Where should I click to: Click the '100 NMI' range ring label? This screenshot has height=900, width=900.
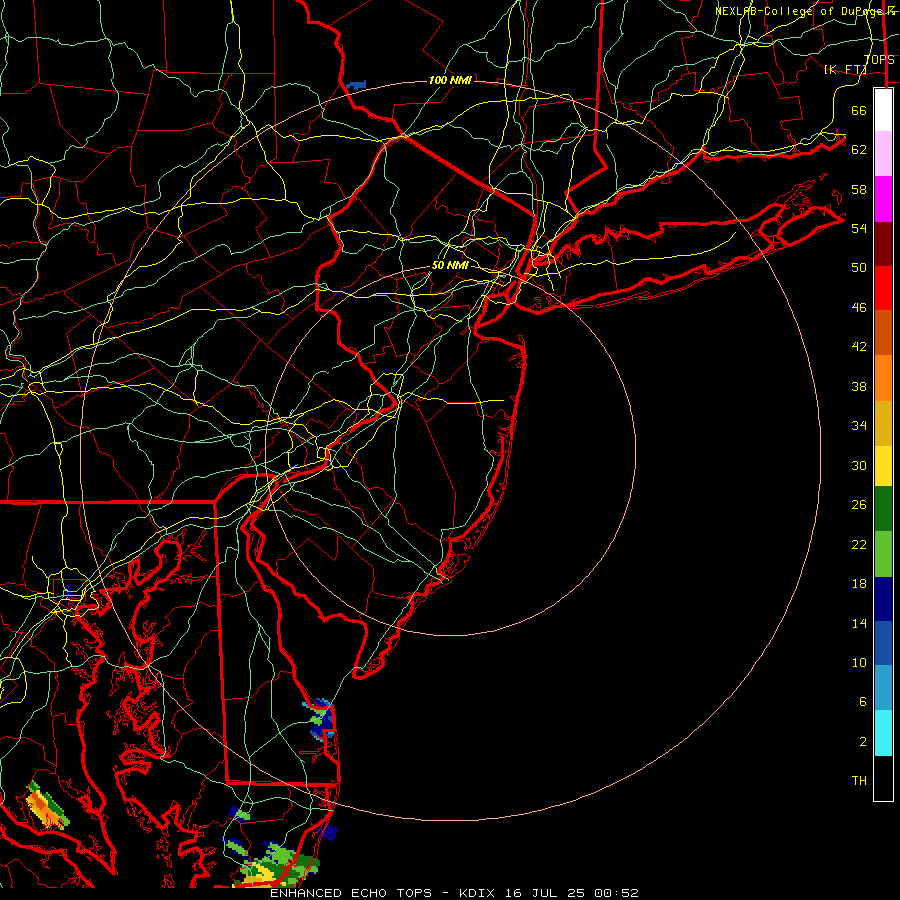point(450,80)
